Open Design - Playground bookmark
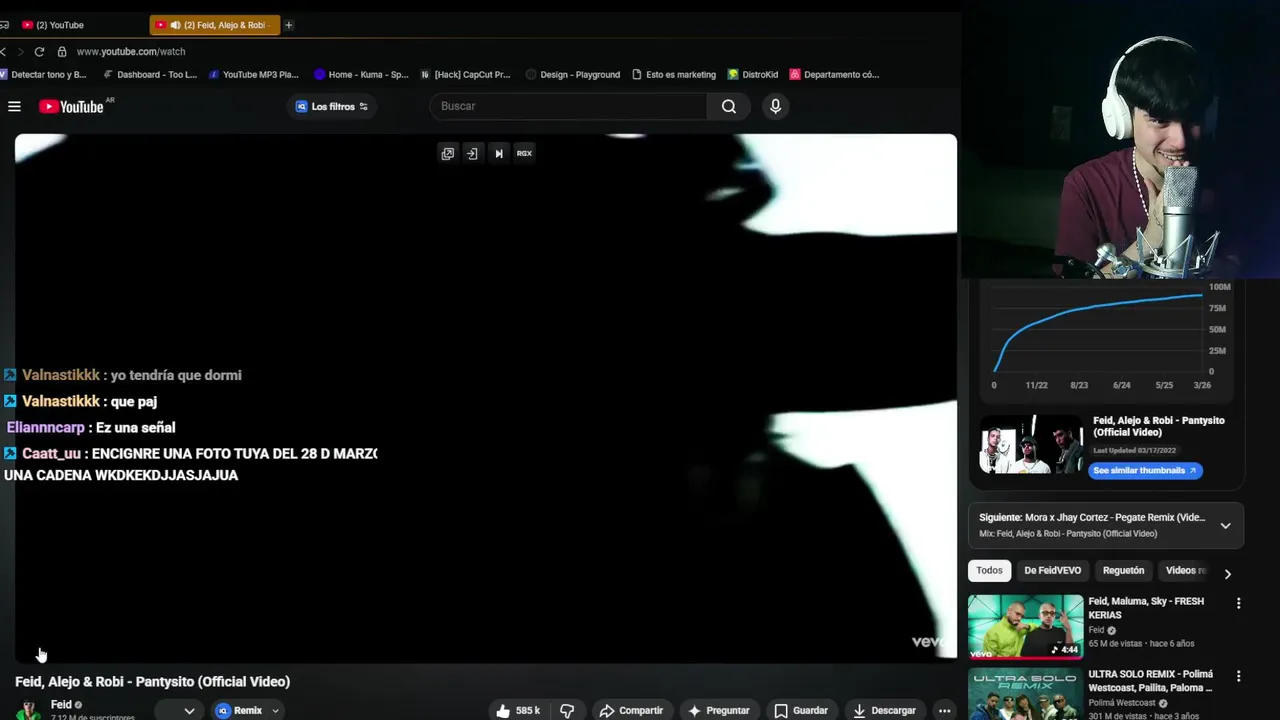Image resolution: width=1280 pixels, height=720 pixels. tap(573, 74)
